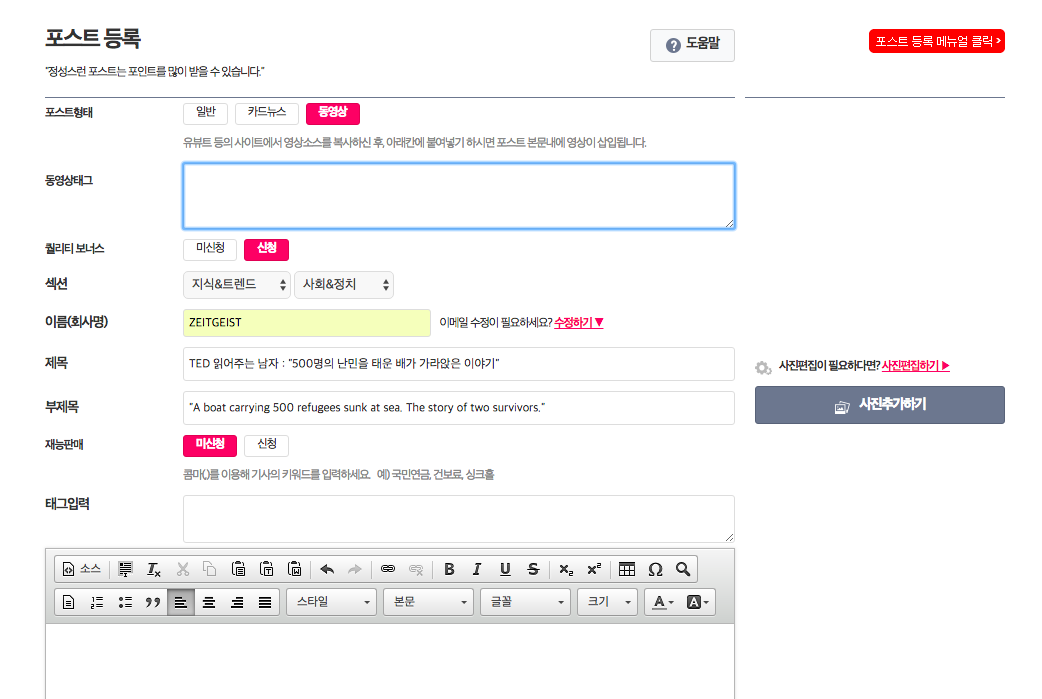Open the 글꼴 font dropdown
Viewport: 1042px width, 699px height.
(526, 602)
